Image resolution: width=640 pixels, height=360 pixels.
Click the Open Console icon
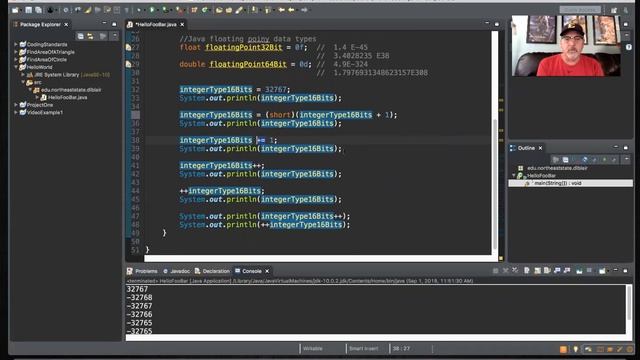point(602,271)
